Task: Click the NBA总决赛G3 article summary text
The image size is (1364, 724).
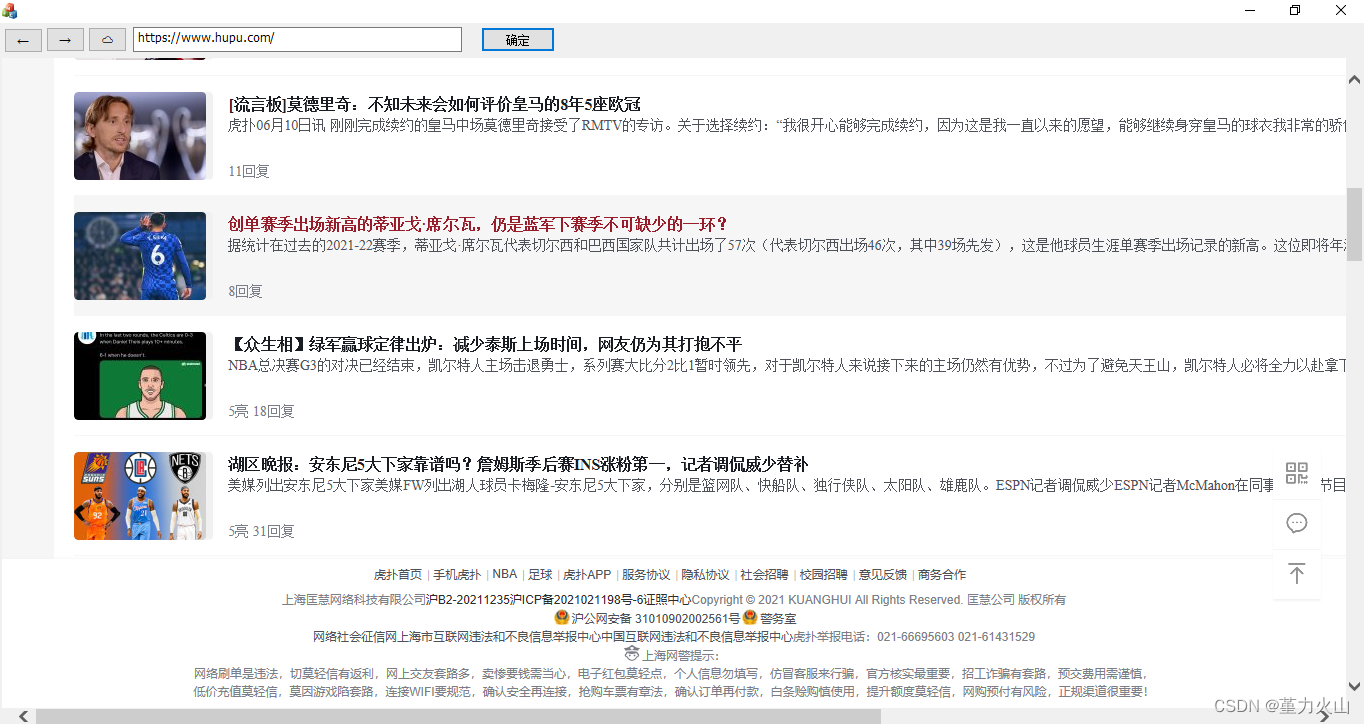Action: point(786,365)
